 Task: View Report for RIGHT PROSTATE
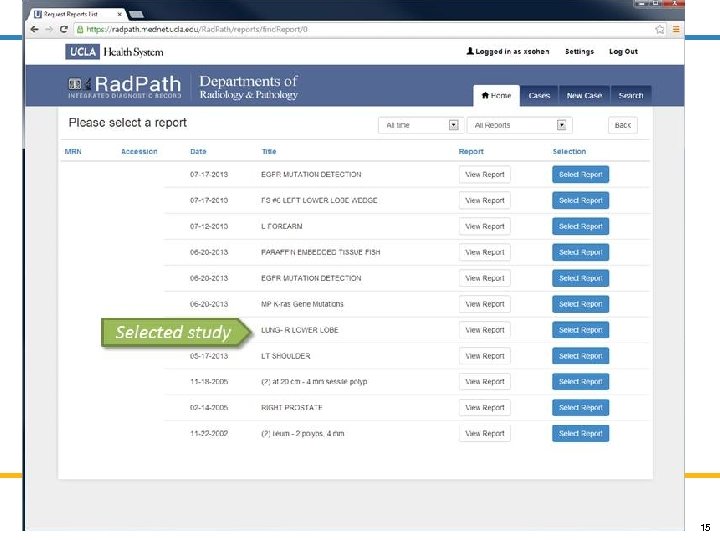(484, 408)
